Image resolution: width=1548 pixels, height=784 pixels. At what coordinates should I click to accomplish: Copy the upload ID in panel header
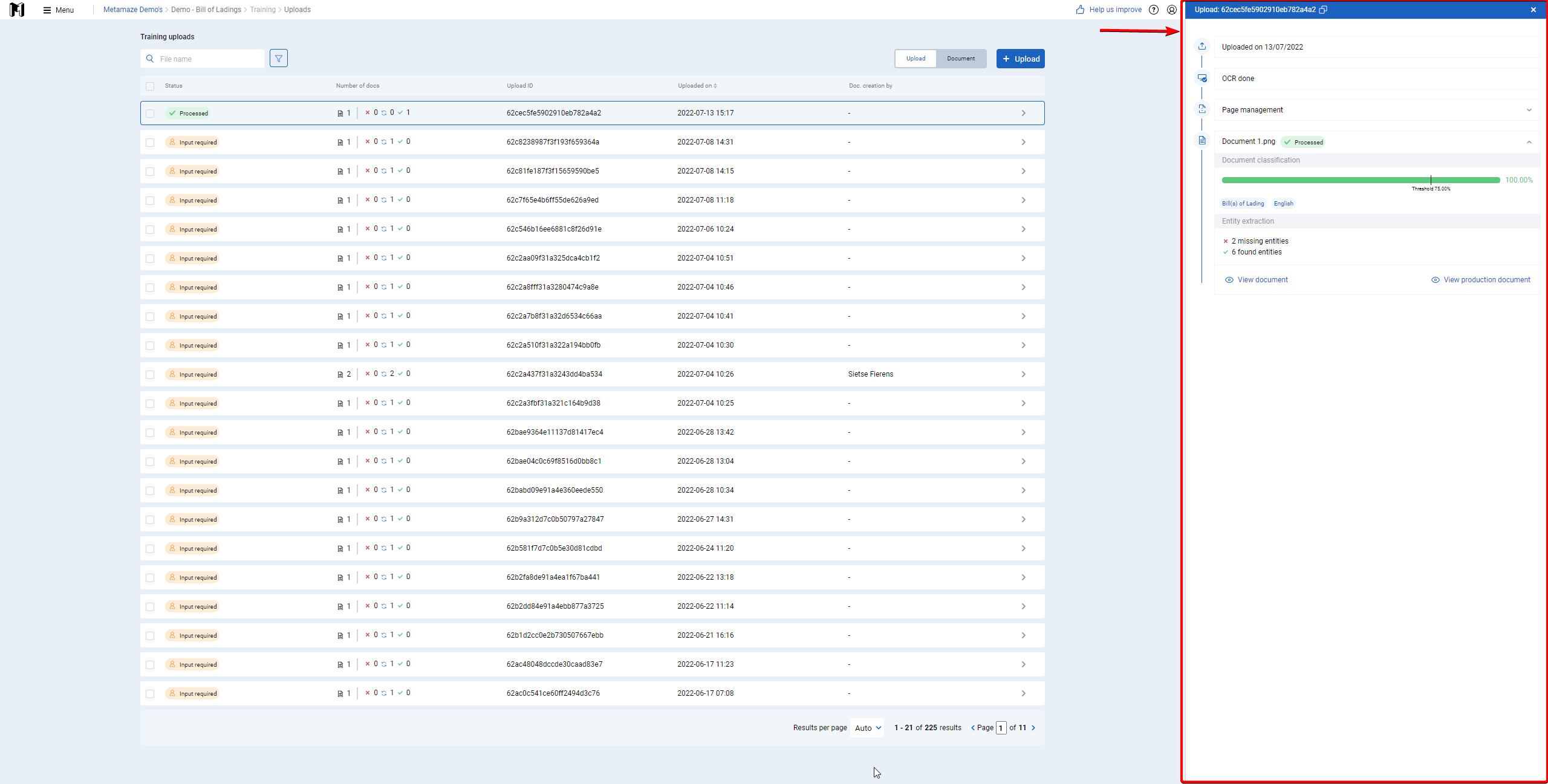tap(1323, 10)
